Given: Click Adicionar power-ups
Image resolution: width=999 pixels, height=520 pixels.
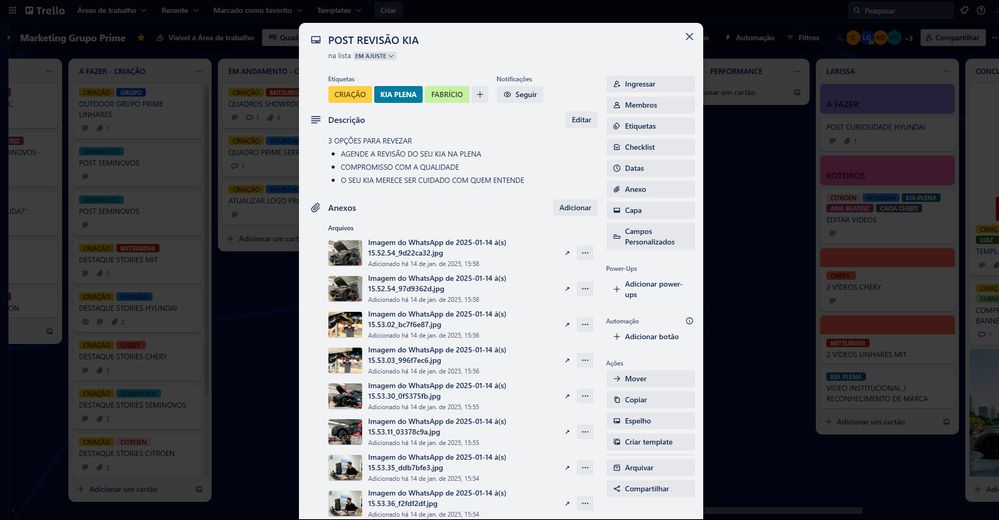Looking at the screenshot, I should point(650,289).
